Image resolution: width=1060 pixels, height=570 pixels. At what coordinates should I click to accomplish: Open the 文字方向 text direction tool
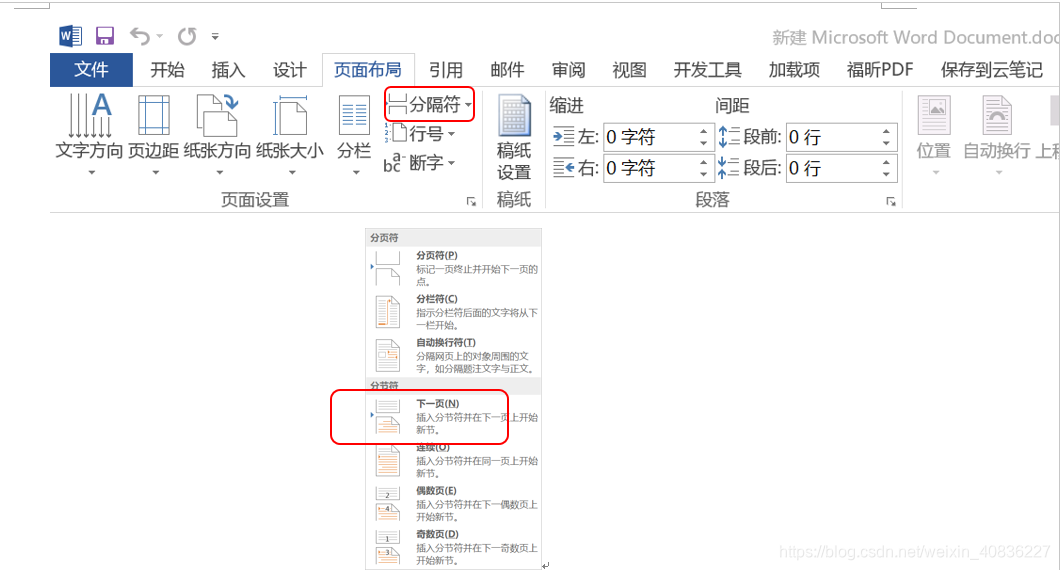coord(89,135)
